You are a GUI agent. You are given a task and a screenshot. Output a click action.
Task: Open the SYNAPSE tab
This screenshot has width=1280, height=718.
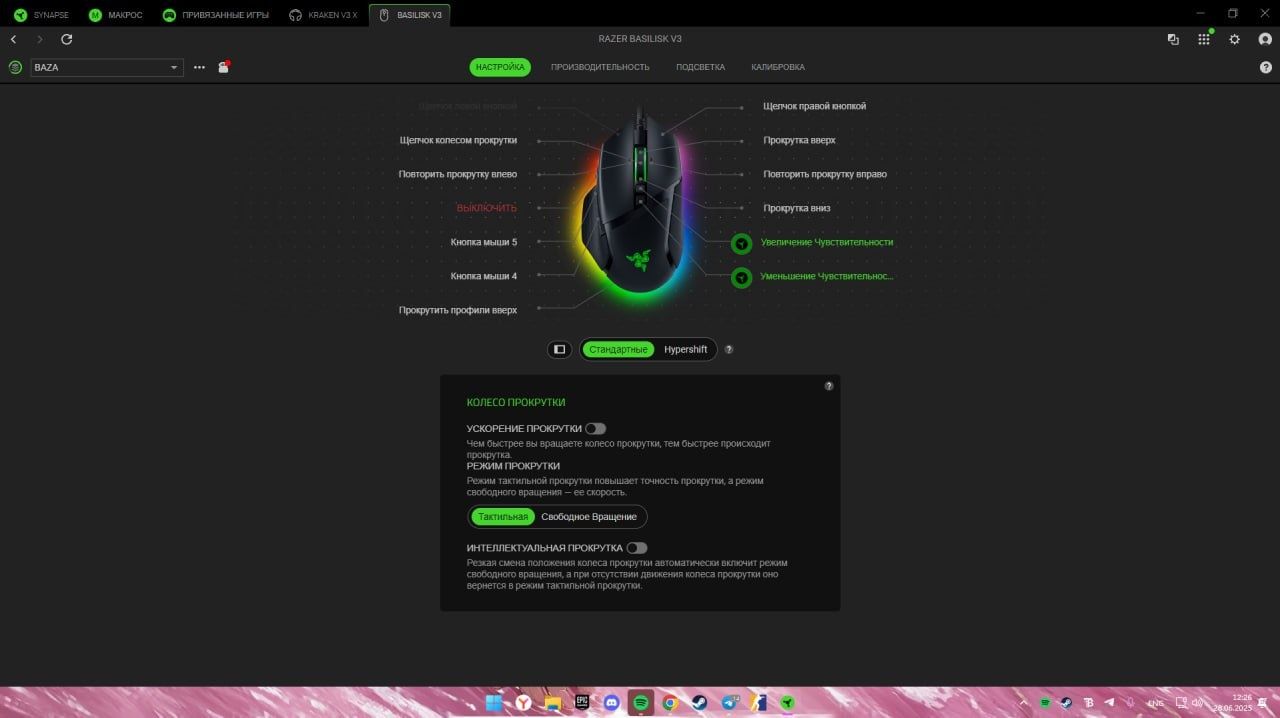[41, 15]
